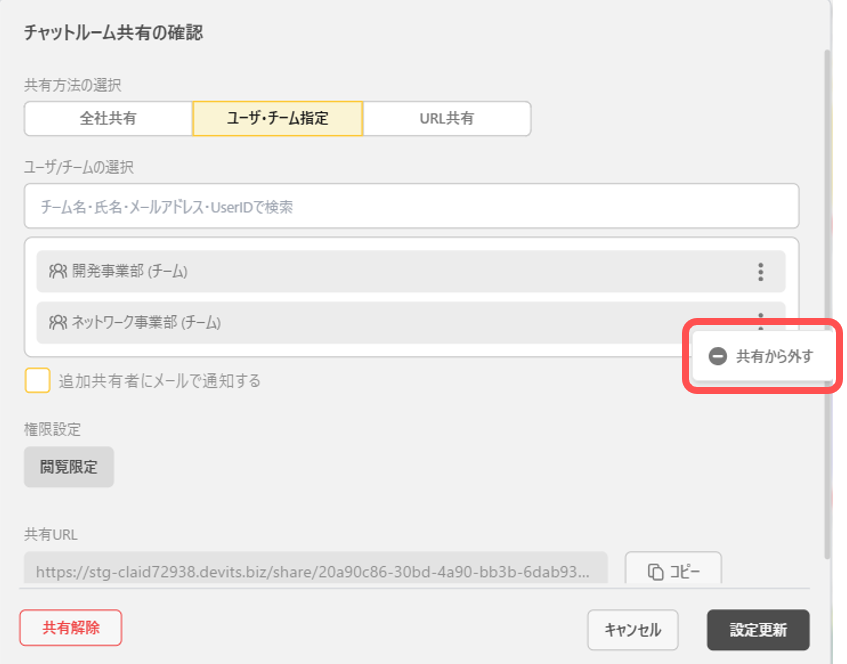Toggle the three-dot menu for ネットワーク事業部
Viewport: 847px width, 664px height.
click(760, 317)
